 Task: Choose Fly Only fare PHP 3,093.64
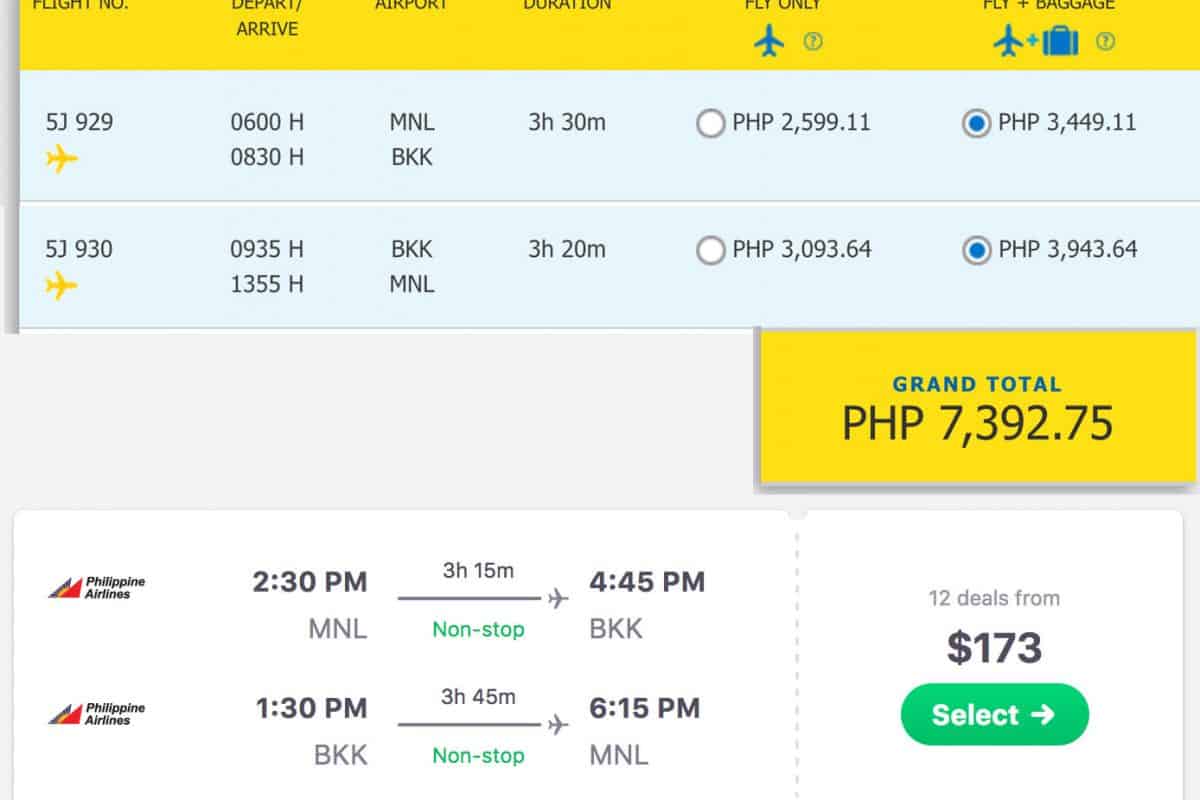pyautogui.click(x=710, y=250)
